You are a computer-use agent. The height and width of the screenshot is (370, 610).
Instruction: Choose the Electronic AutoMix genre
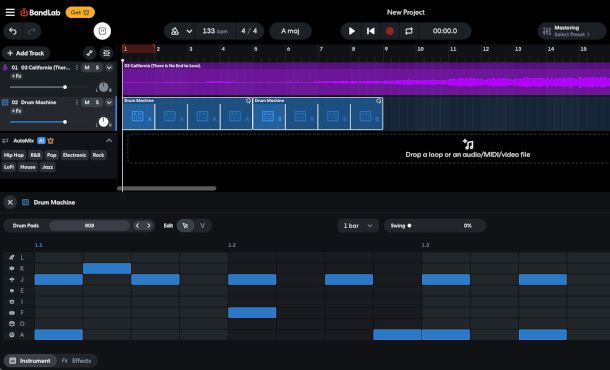pyautogui.click(x=74, y=155)
